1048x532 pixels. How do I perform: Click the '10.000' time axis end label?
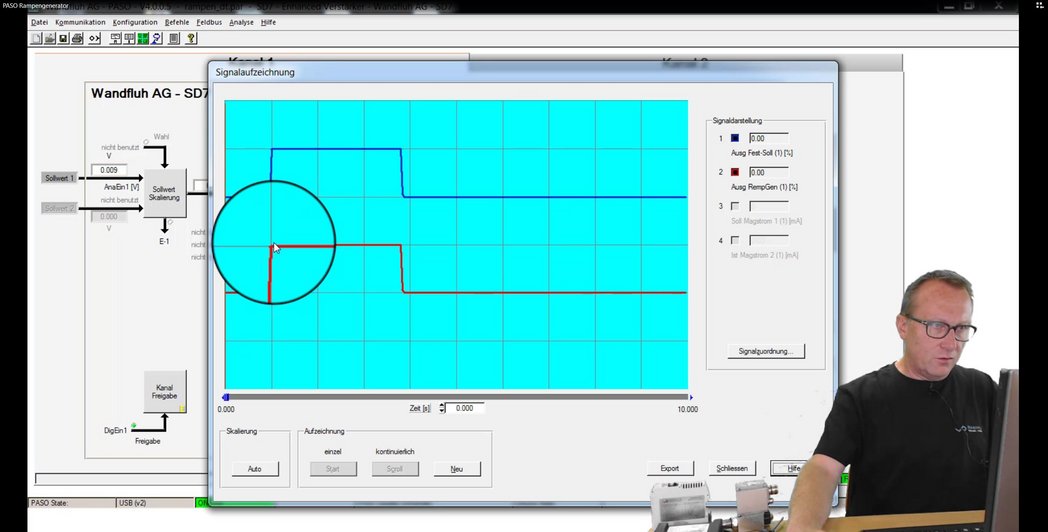[688, 410]
